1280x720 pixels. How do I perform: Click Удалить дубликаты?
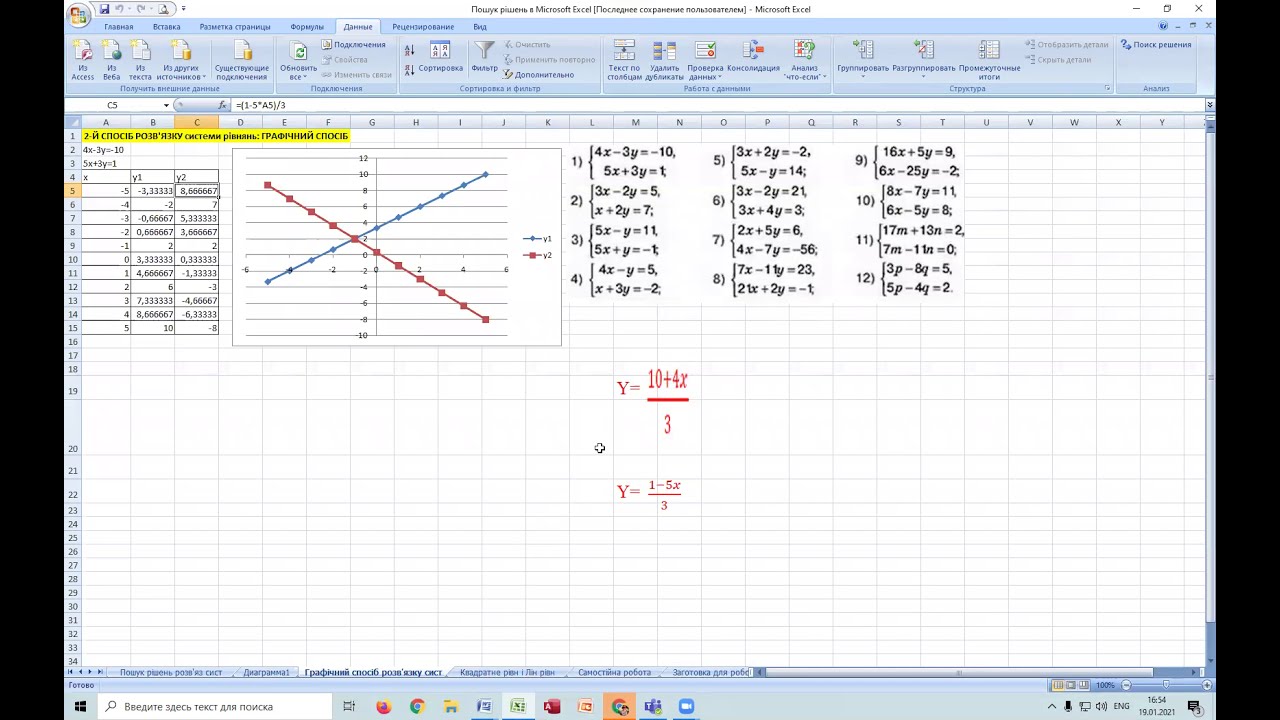pyautogui.click(x=664, y=61)
